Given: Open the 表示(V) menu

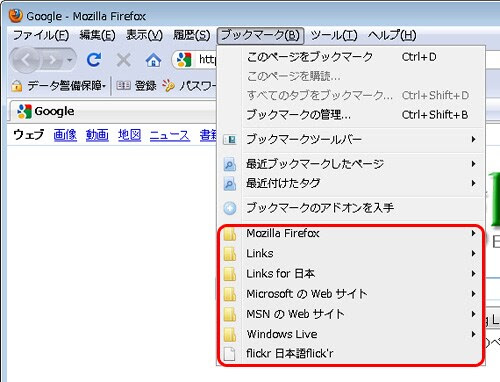Looking at the screenshot, I should tap(144, 35).
